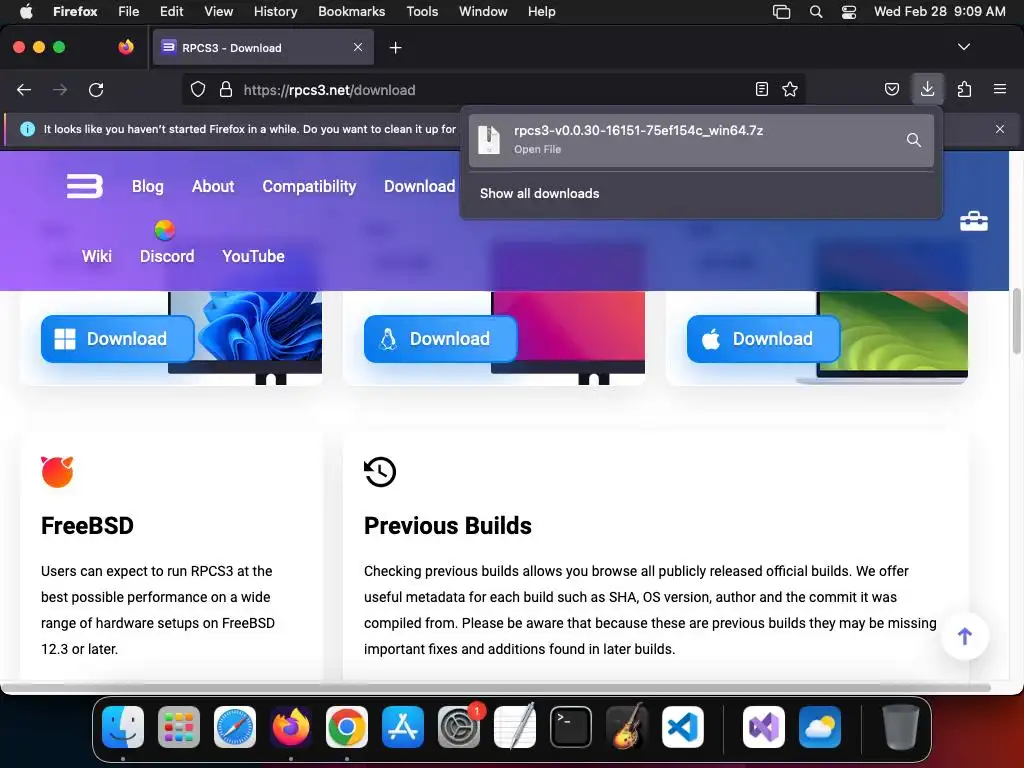The image size is (1024, 768).
Task: Select the RPCS3 - Download tab
Action: coord(263,48)
